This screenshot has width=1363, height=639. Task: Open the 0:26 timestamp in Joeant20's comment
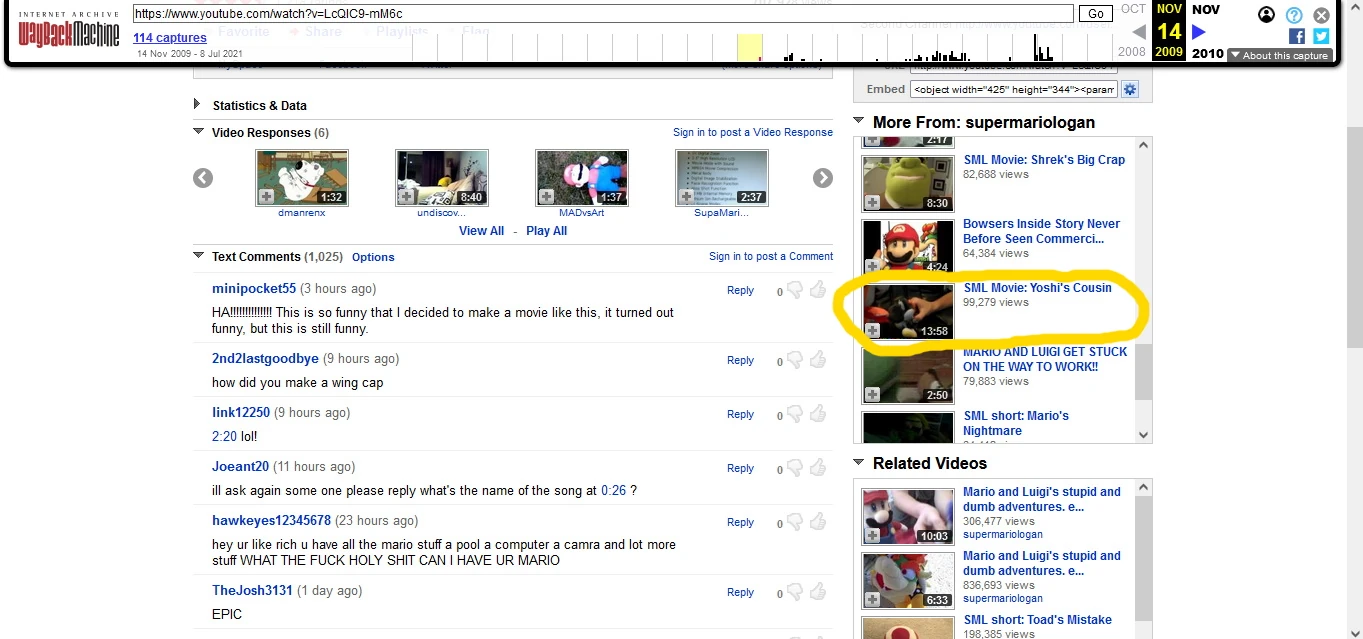coord(613,490)
